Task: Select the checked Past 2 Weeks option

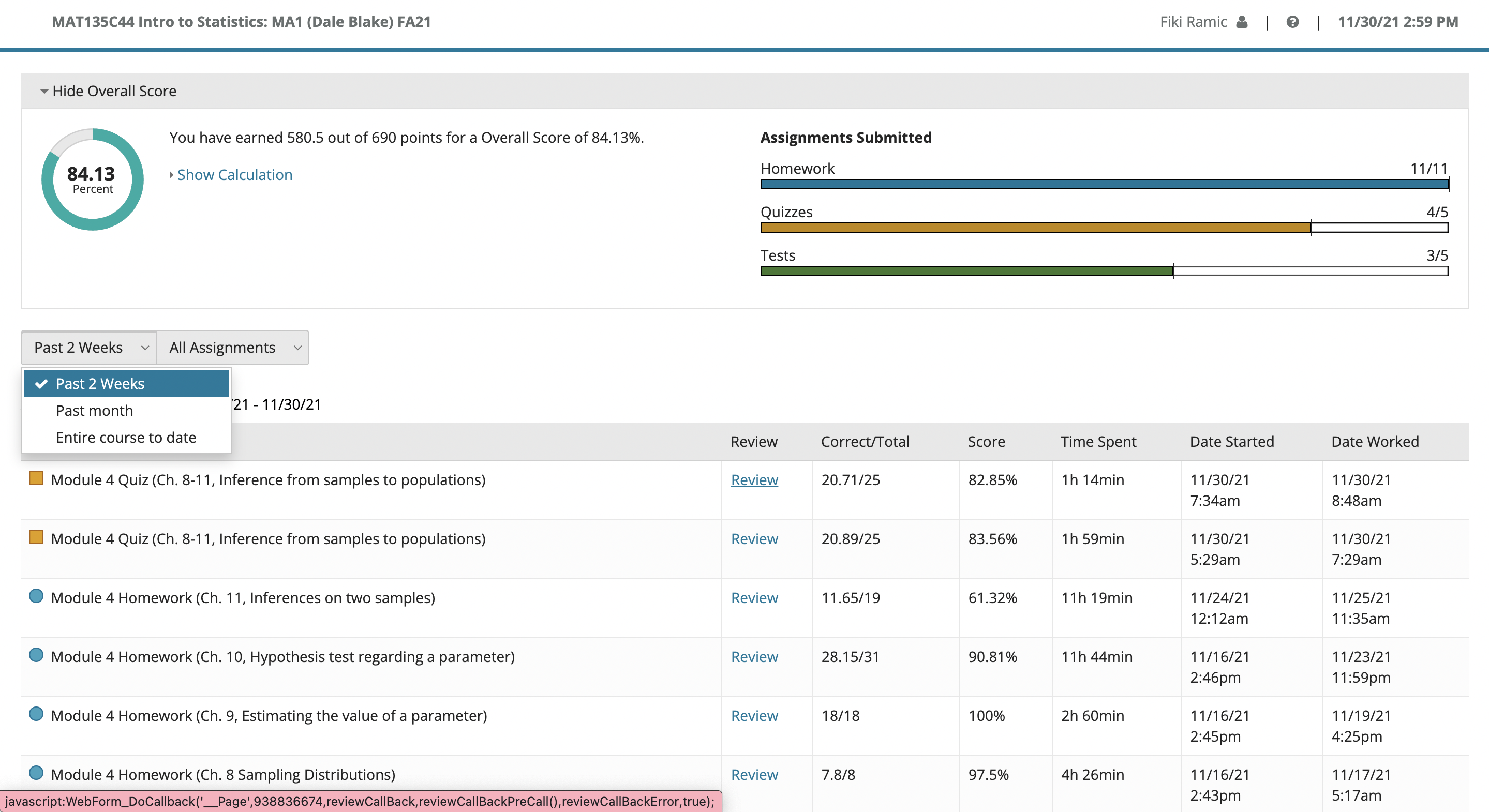Action: 126,384
